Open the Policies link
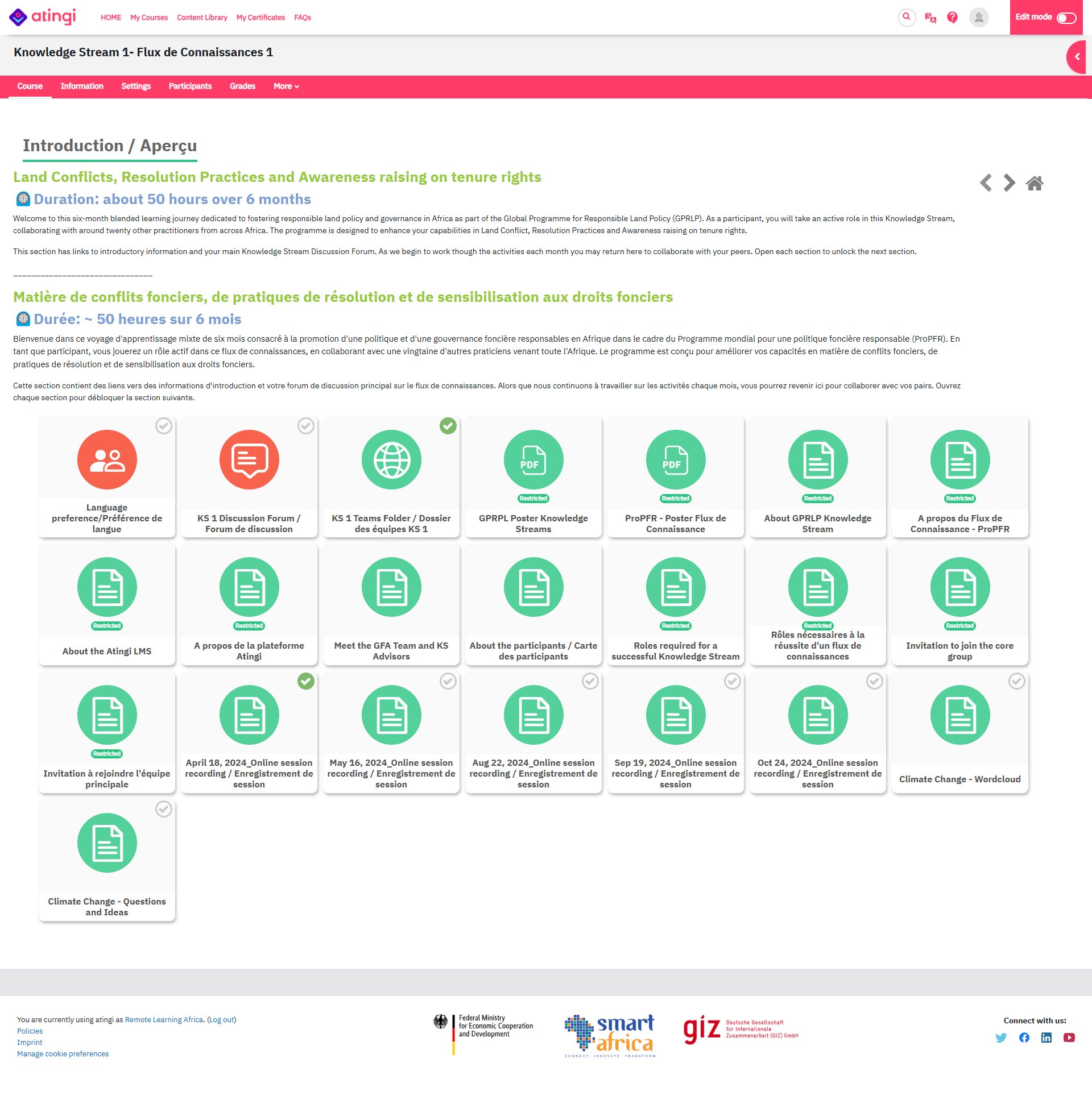The image size is (1092, 1095). tap(30, 1031)
